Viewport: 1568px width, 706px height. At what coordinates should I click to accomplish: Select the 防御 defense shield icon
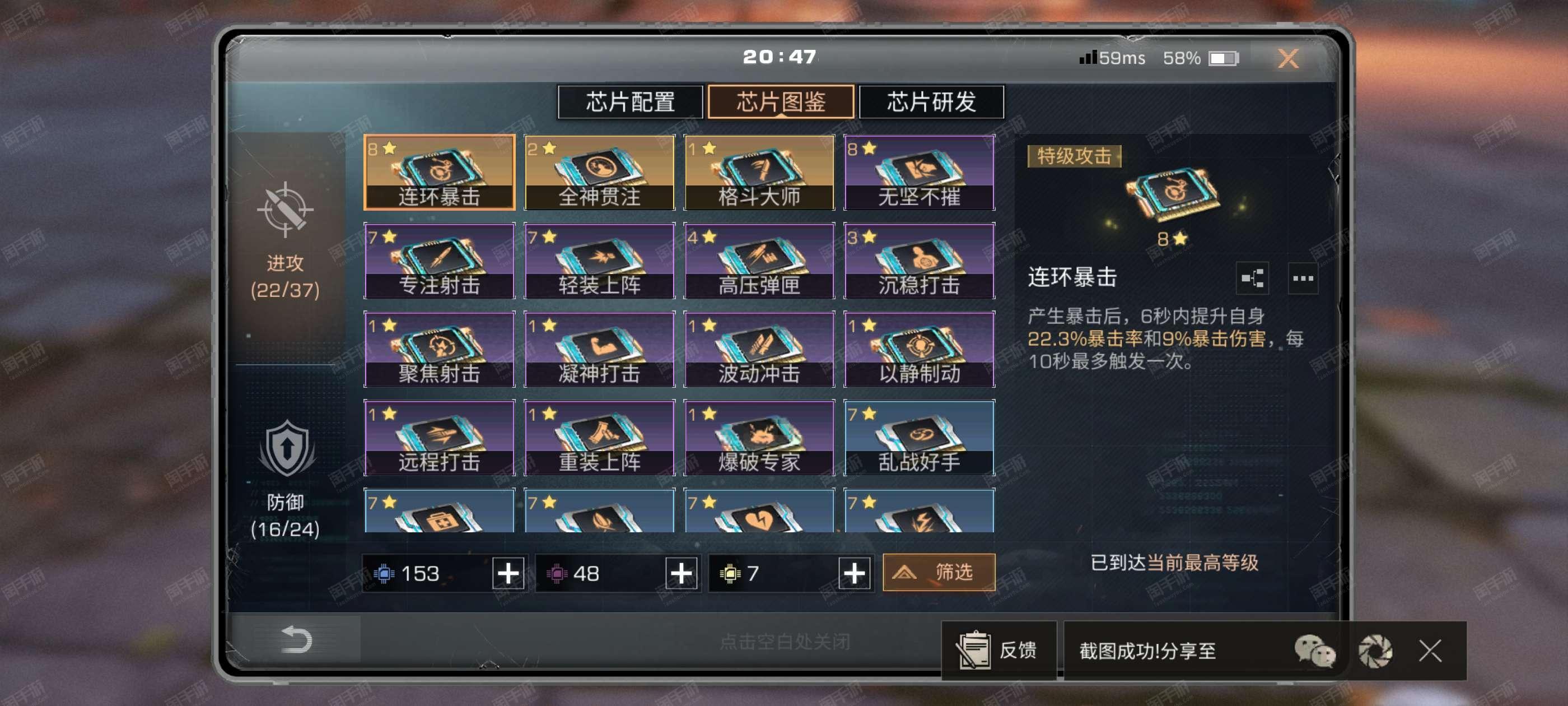[x=287, y=449]
